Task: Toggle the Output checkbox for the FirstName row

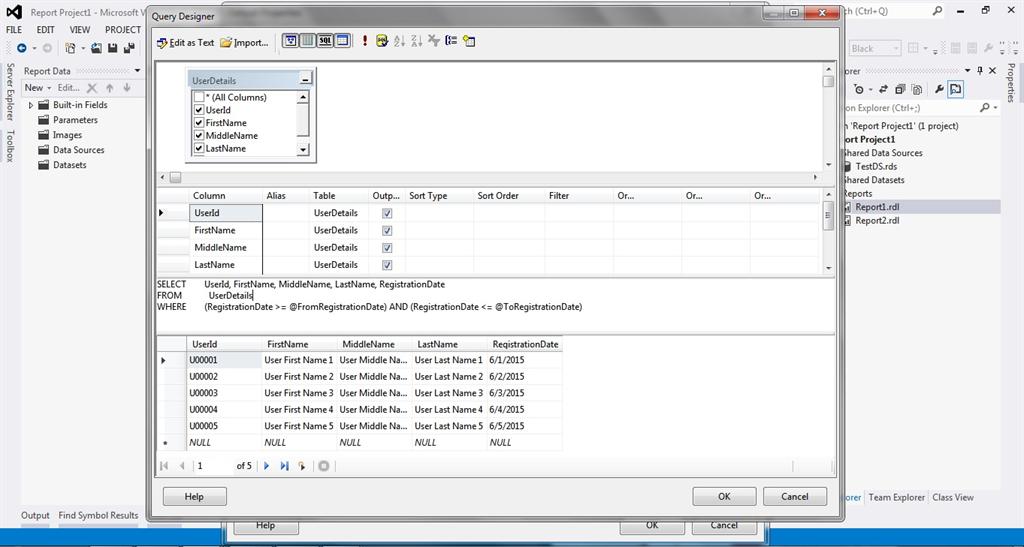Action: click(387, 230)
